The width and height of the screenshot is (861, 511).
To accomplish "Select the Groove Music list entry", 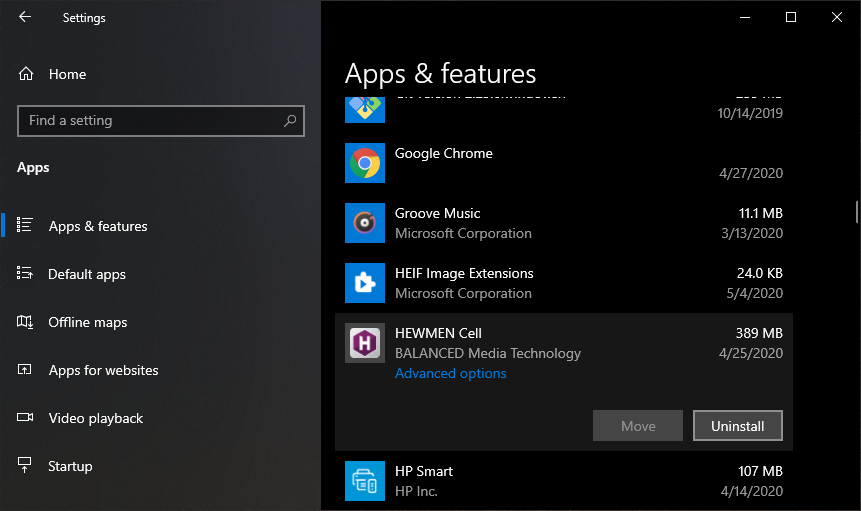I will point(564,223).
